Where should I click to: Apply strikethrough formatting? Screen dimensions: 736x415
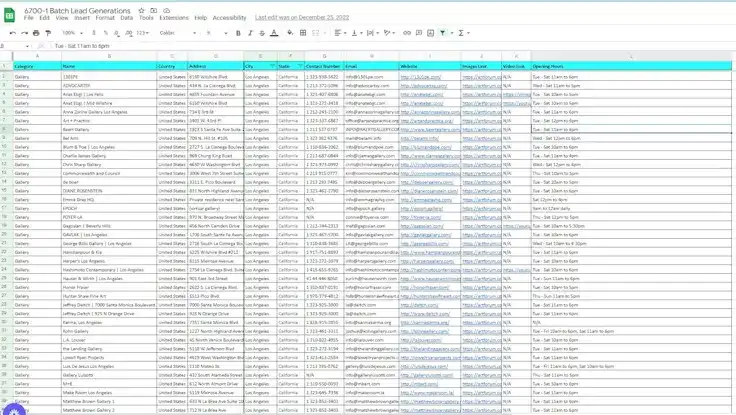[262, 33]
